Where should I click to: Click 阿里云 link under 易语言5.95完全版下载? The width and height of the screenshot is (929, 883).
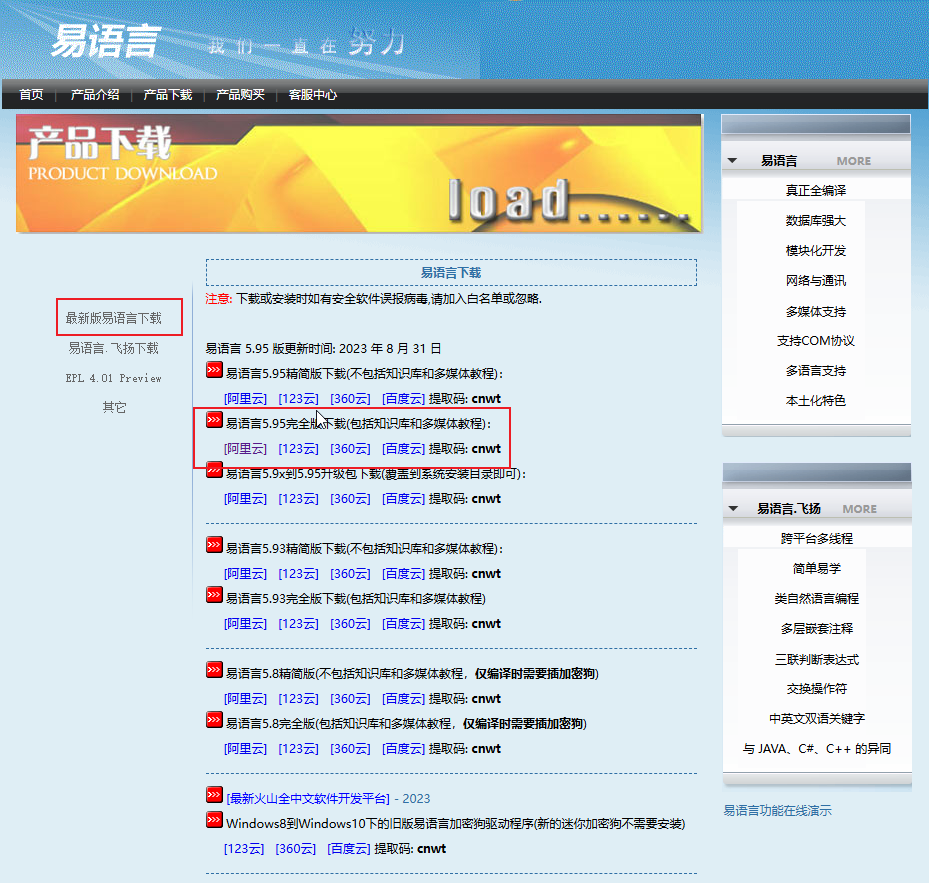245,449
